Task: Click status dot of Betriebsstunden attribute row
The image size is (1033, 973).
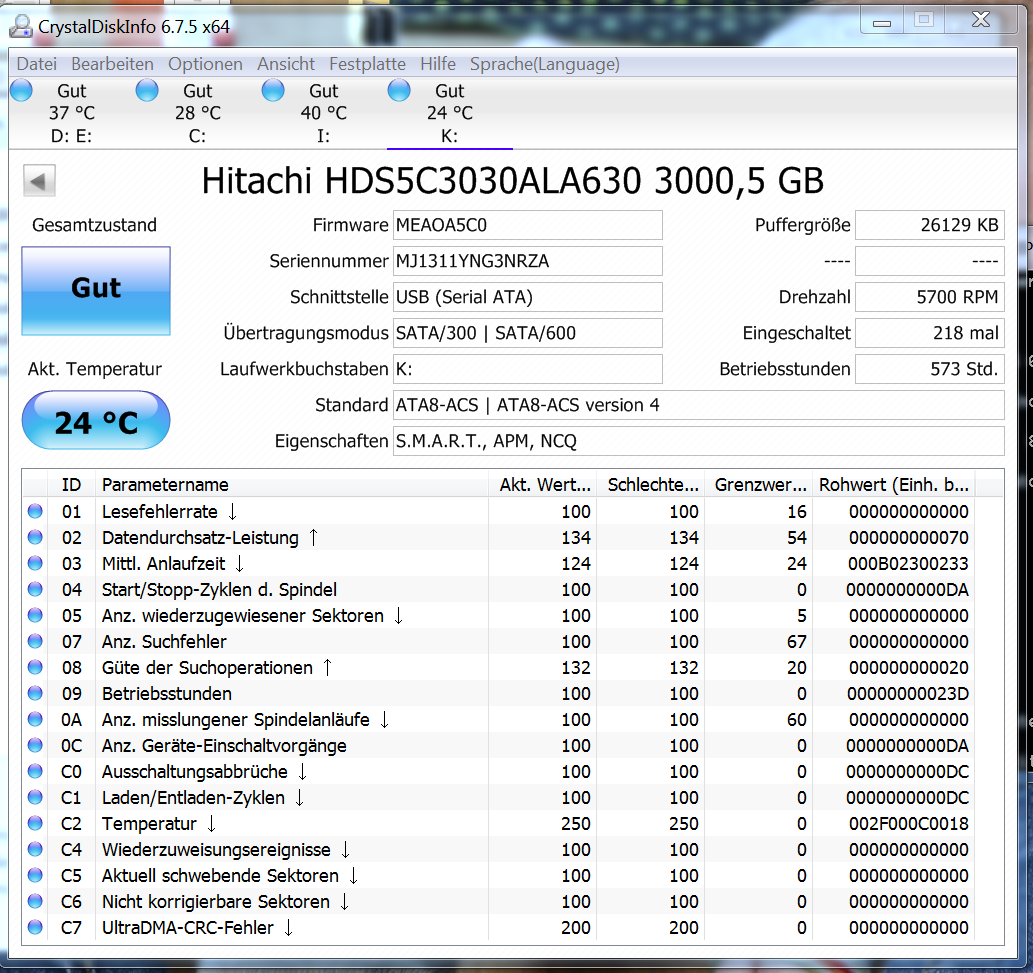Action: (x=35, y=693)
